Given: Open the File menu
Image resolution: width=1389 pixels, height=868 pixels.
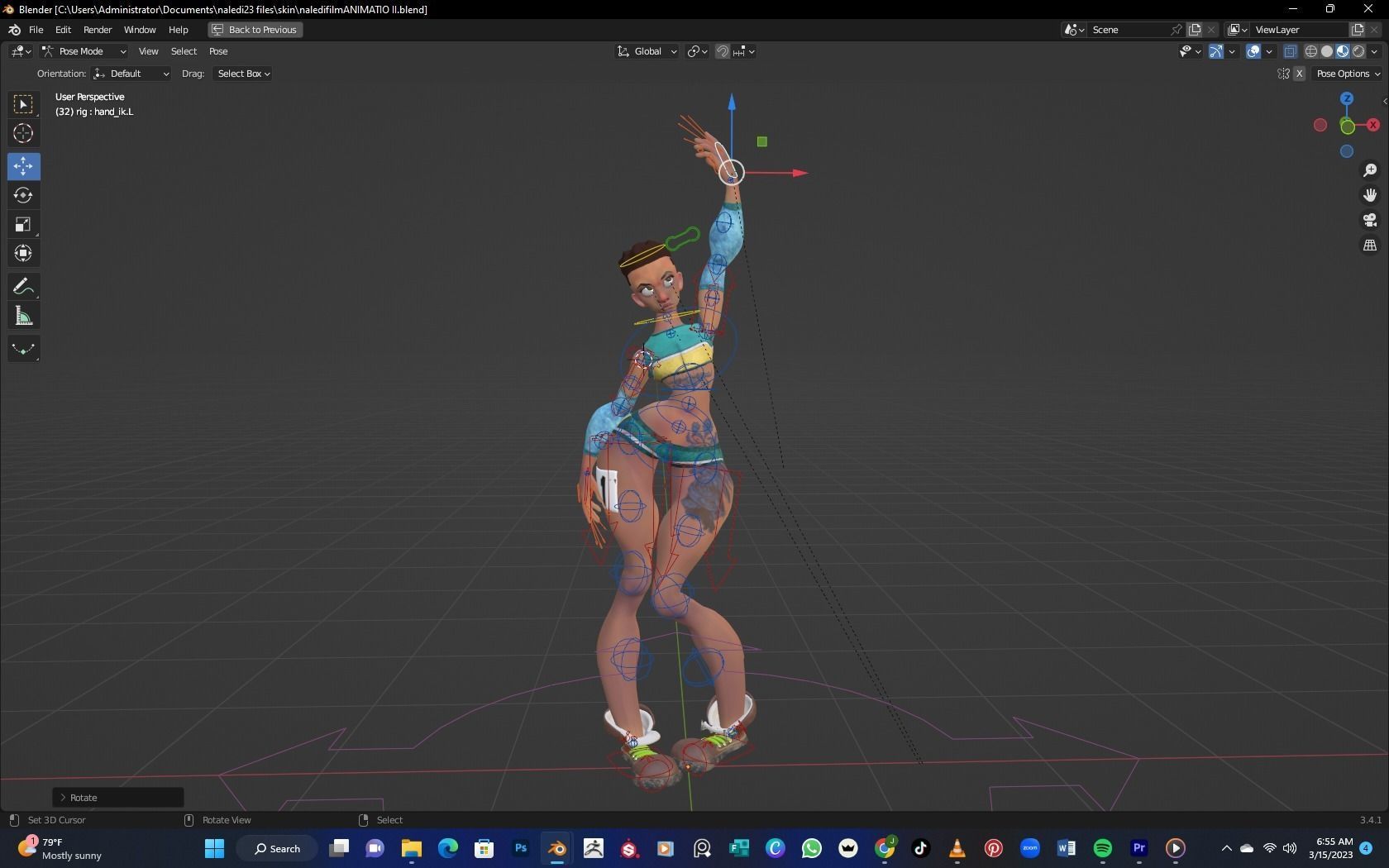Looking at the screenshot, I should [x=36, y=30].
